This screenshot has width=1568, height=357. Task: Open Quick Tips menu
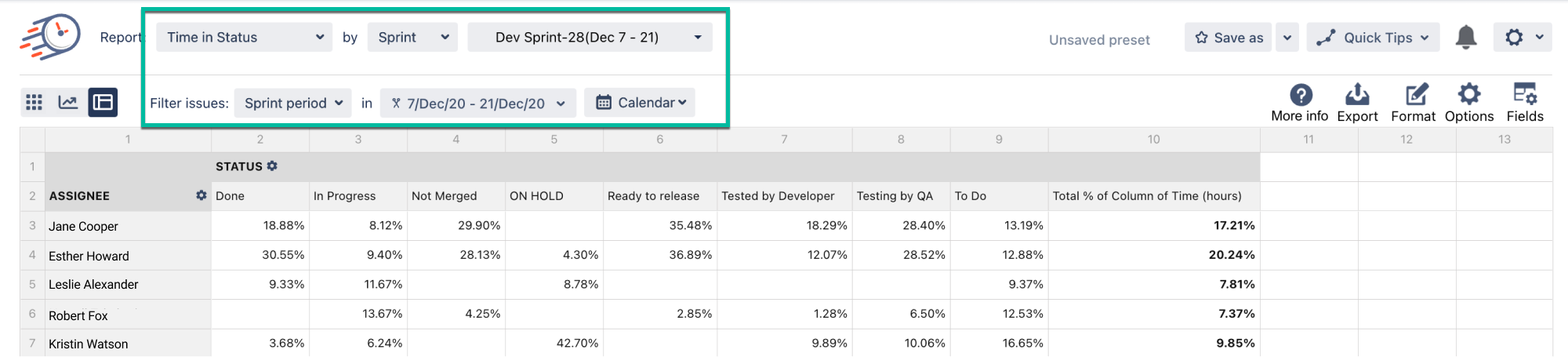(1373, 38)
